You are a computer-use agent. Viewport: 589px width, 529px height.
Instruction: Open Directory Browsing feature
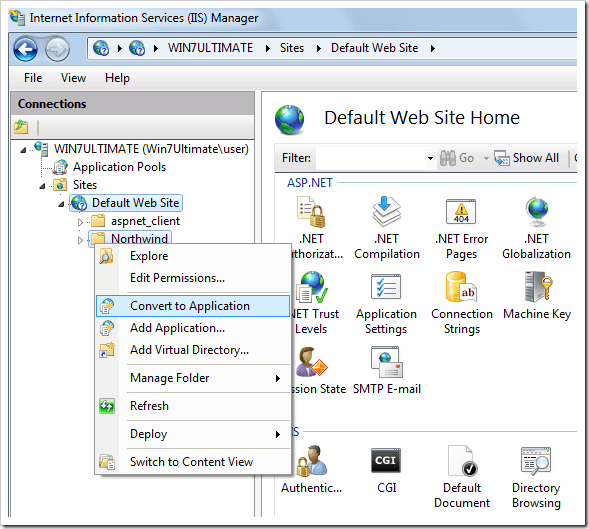coord(536,477)
